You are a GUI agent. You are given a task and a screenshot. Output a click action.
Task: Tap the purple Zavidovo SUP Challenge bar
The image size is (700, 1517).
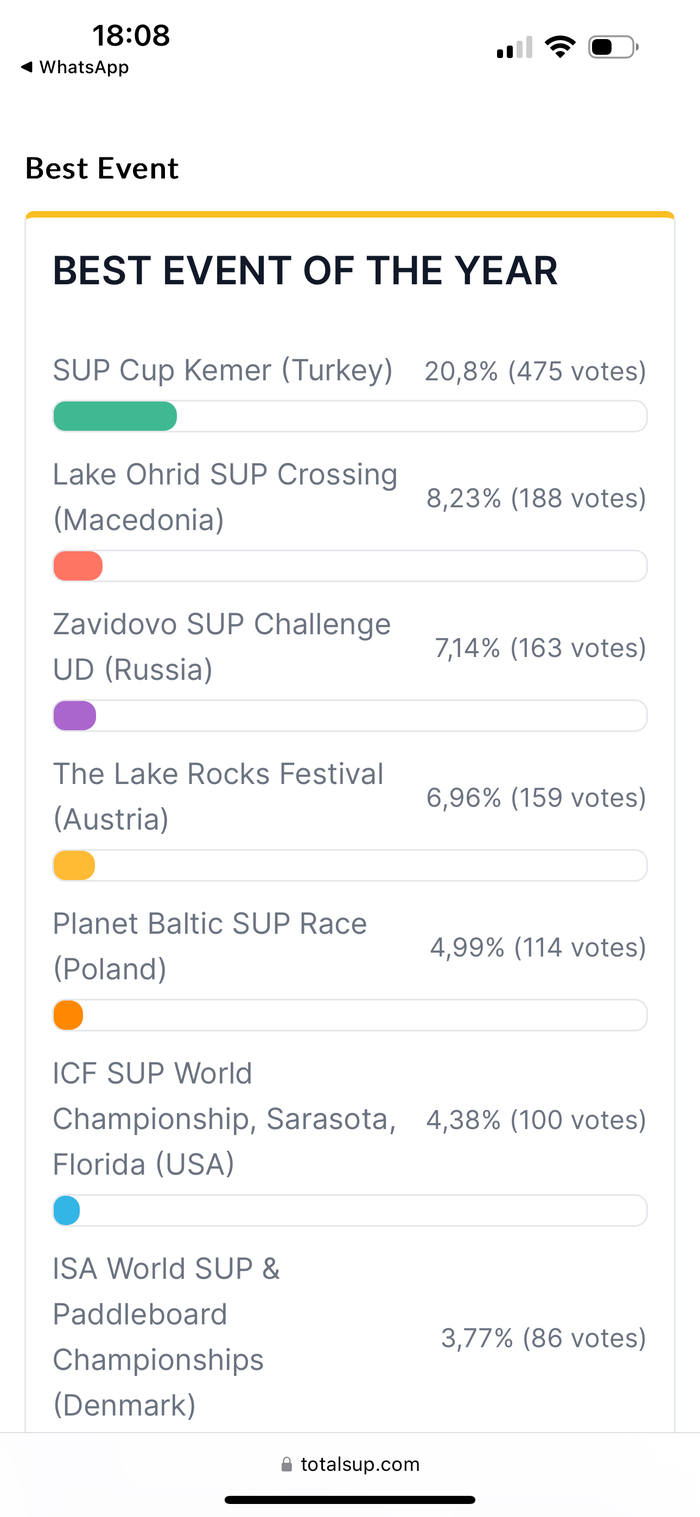pyautogui.click(x=75, y=716)
